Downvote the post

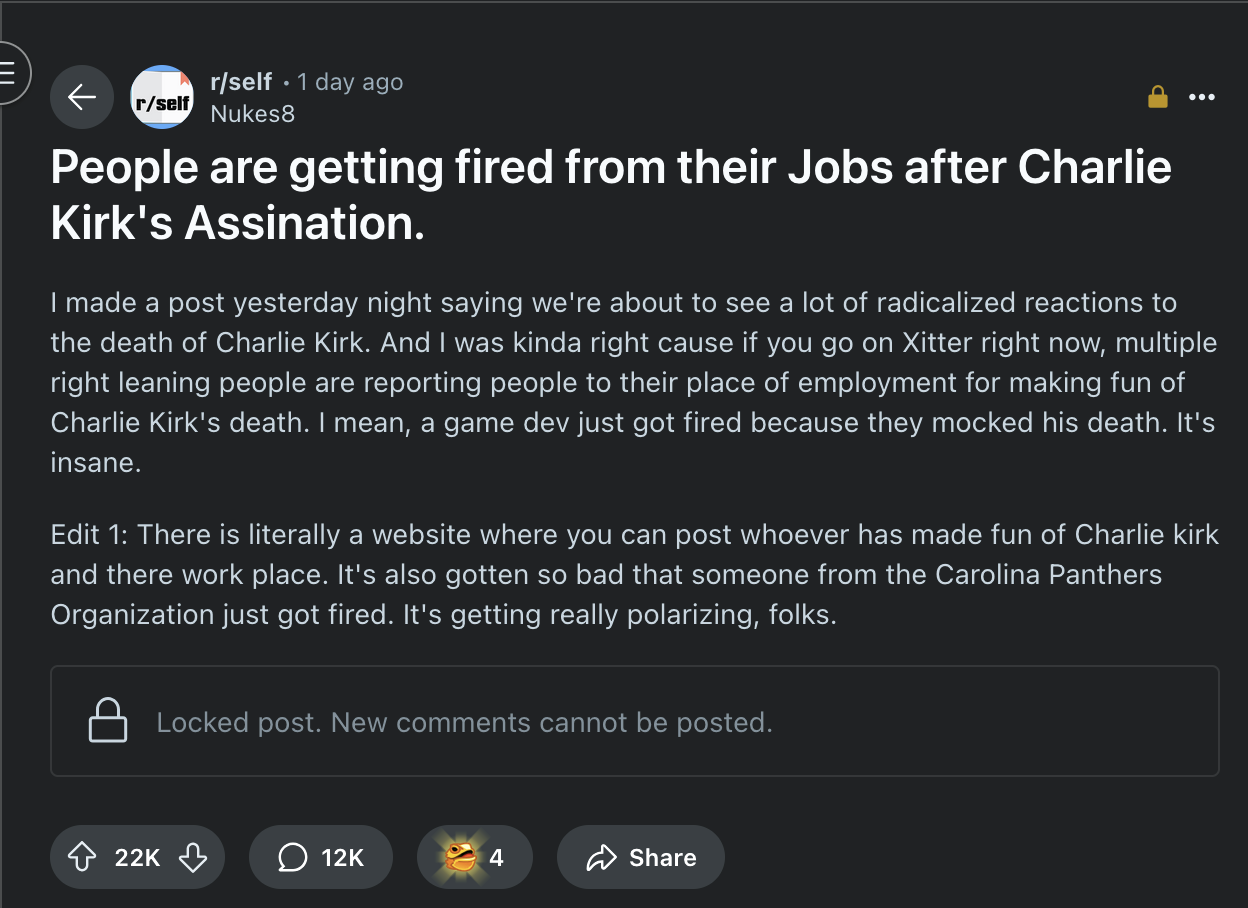coord(192,857)
